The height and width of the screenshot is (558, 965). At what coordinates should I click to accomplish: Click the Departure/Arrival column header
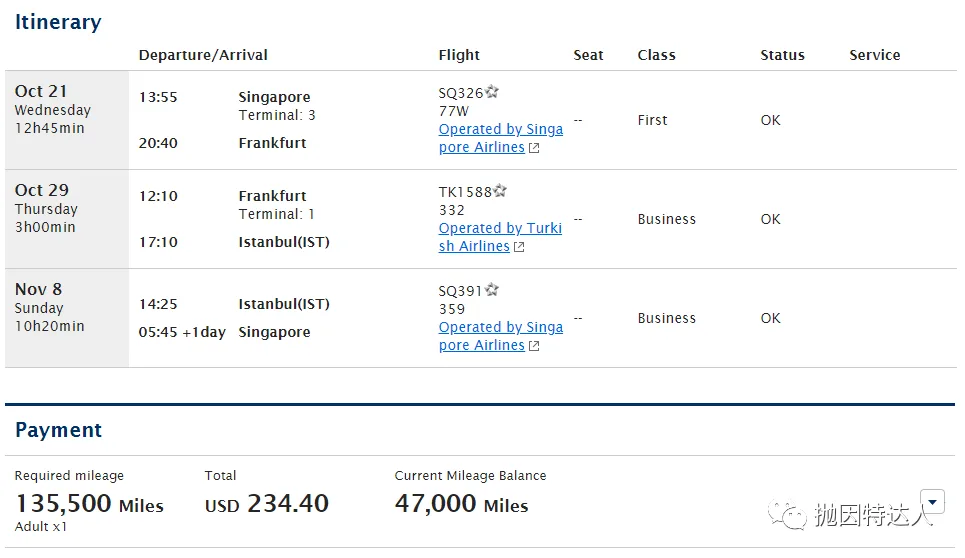(203, 55)
